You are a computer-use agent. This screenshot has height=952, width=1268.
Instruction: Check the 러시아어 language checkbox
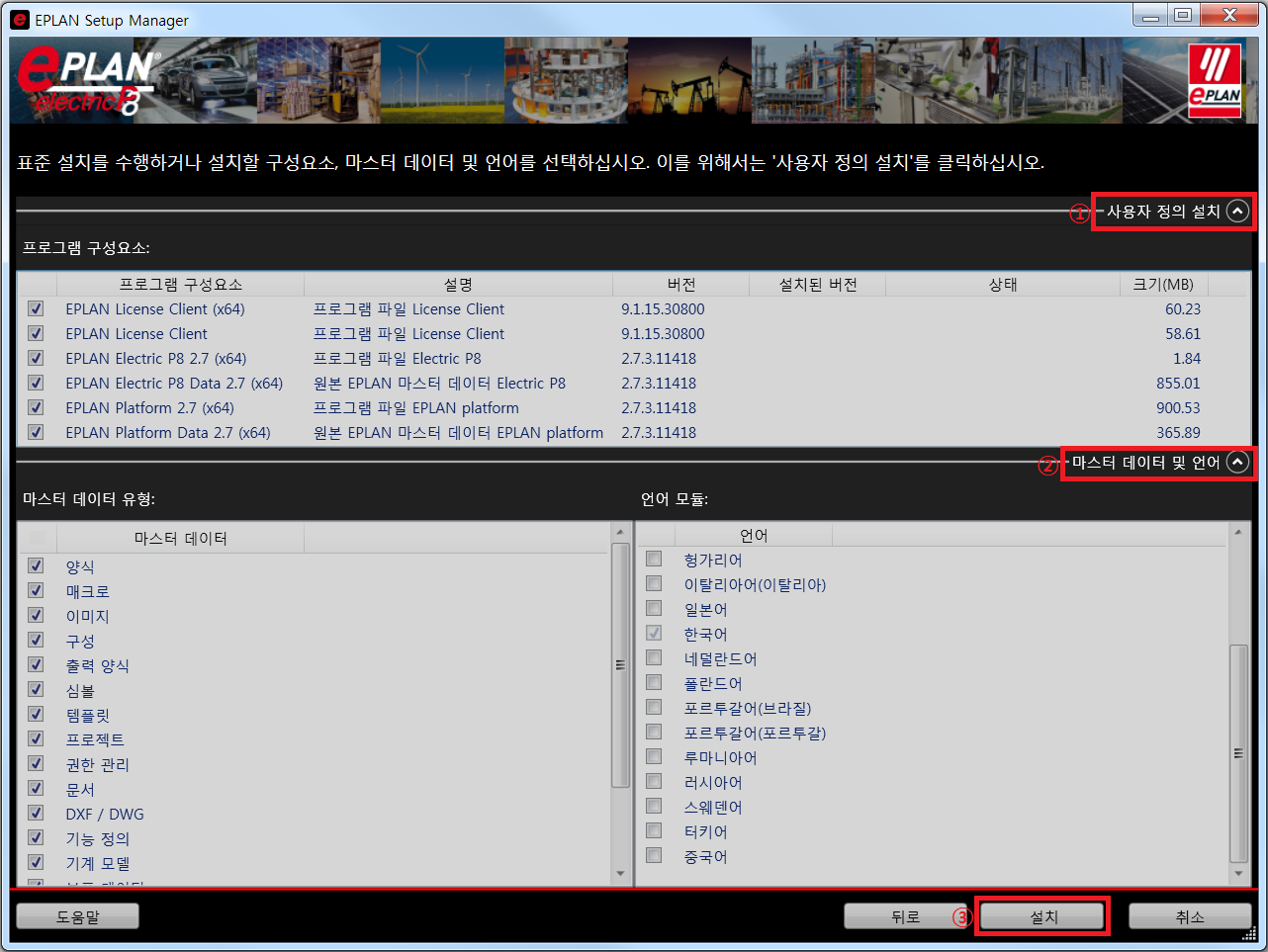[x=654, y=781]
